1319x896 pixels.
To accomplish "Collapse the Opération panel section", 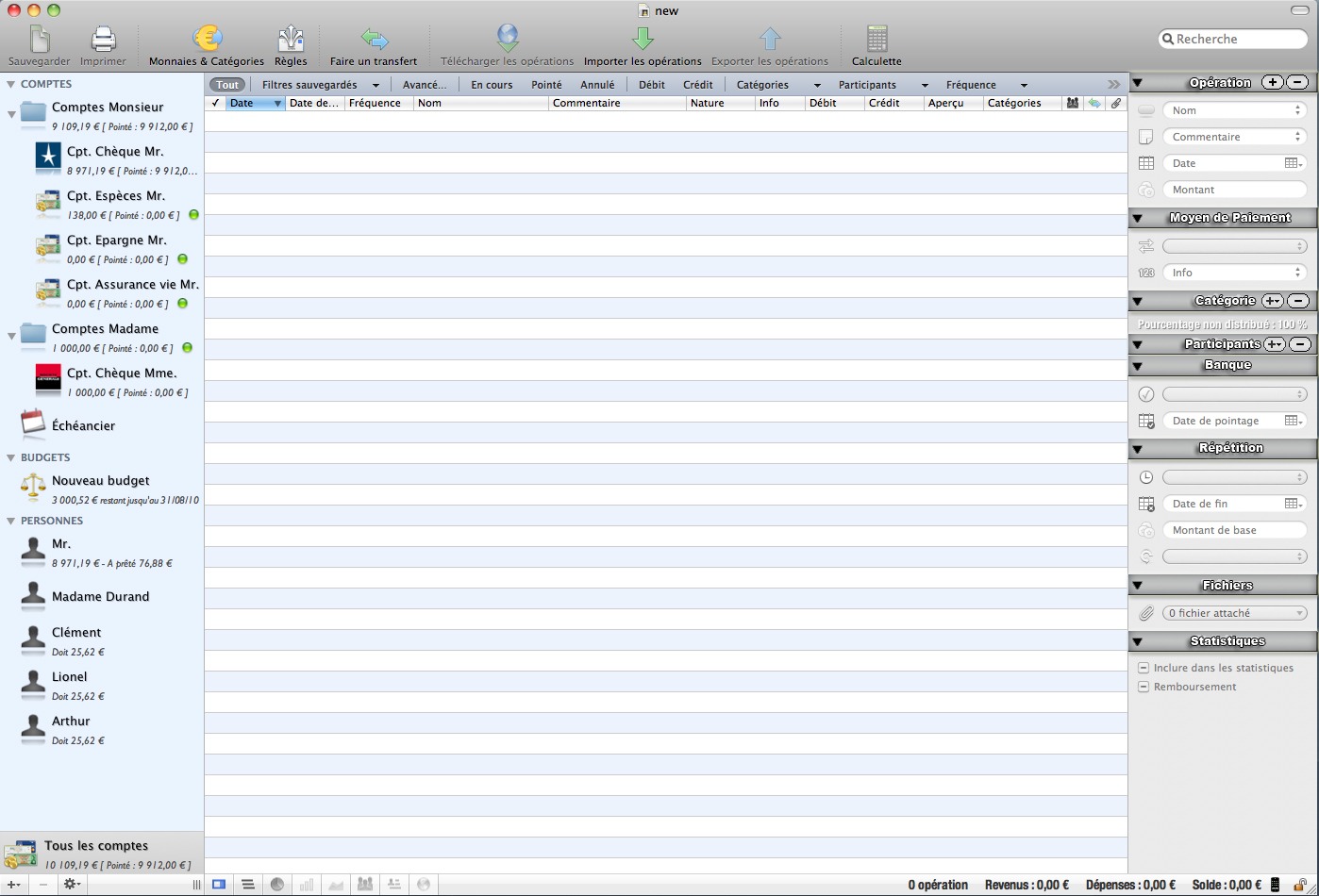I will [x=1138, y=83].
